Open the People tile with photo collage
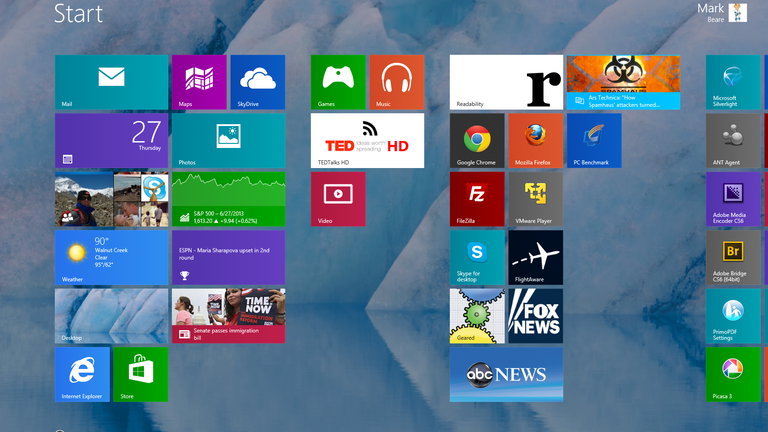Screen dimensions: 768x432 pyautogui.click(x=111, y=199)
